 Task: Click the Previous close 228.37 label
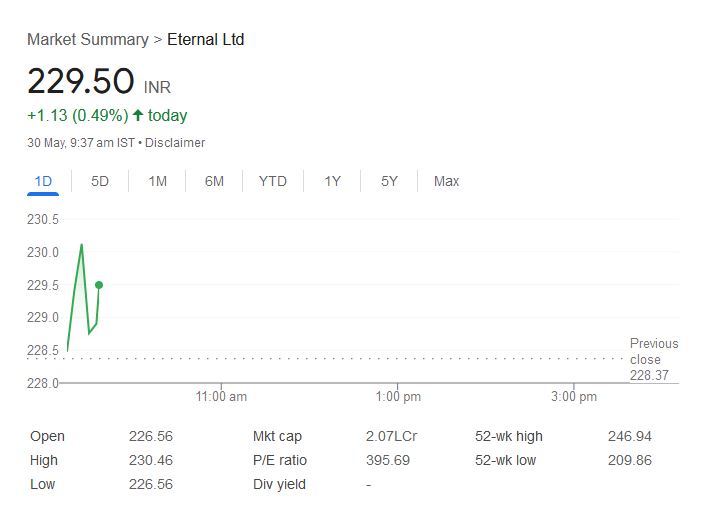coord(653,359)
